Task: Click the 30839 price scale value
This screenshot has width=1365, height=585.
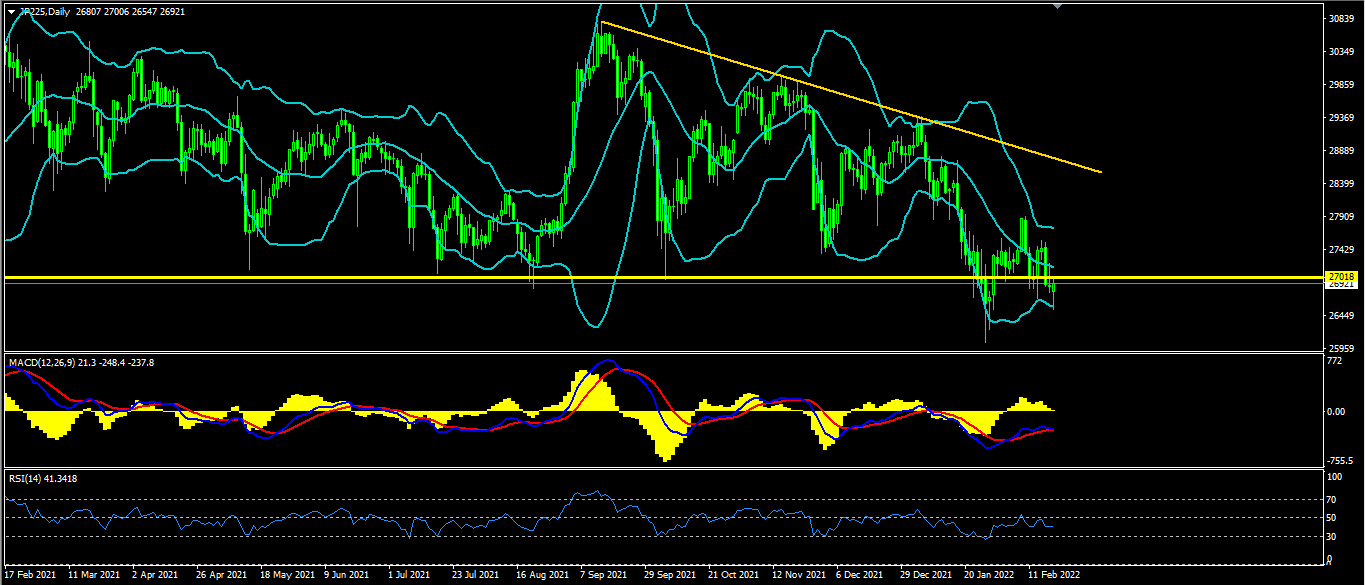Action: click(1340, 19)
